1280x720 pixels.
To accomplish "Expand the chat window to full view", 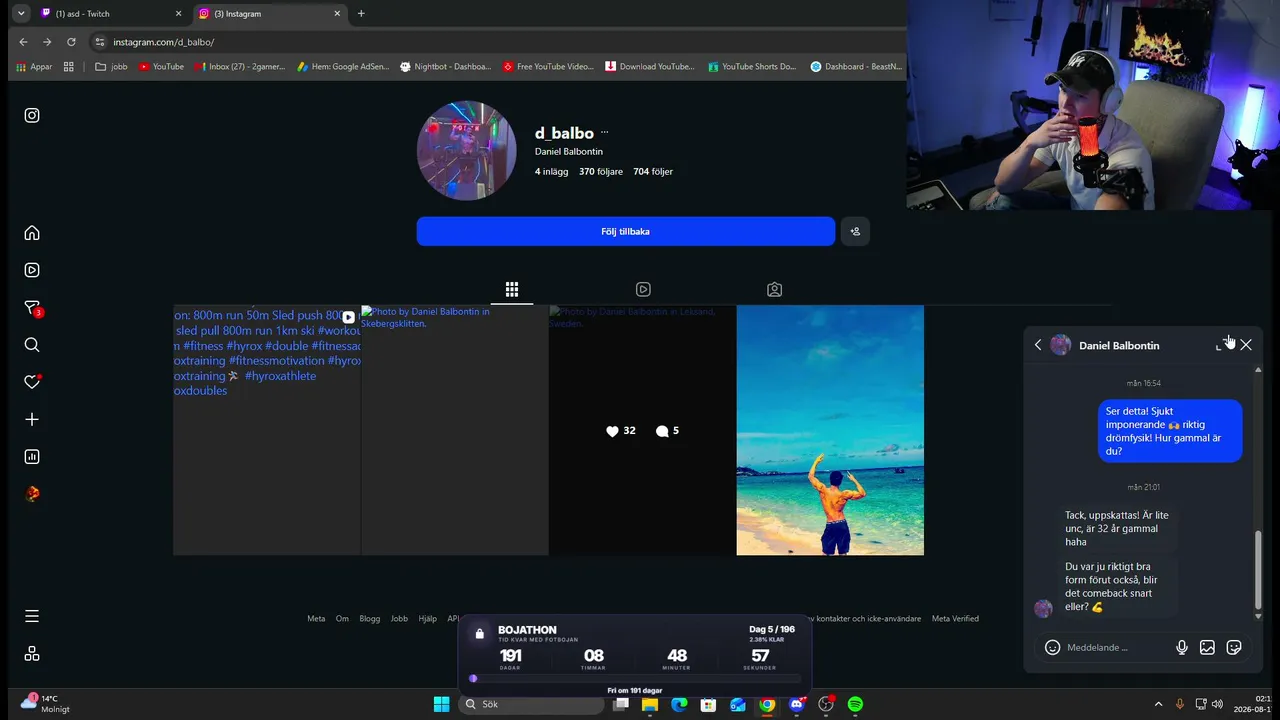I will click(x=1221, y=345).
